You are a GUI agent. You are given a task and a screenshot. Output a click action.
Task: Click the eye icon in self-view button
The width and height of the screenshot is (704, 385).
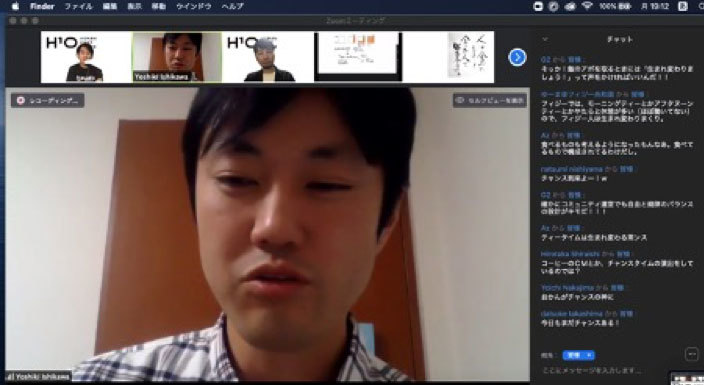tap(460, 100)
